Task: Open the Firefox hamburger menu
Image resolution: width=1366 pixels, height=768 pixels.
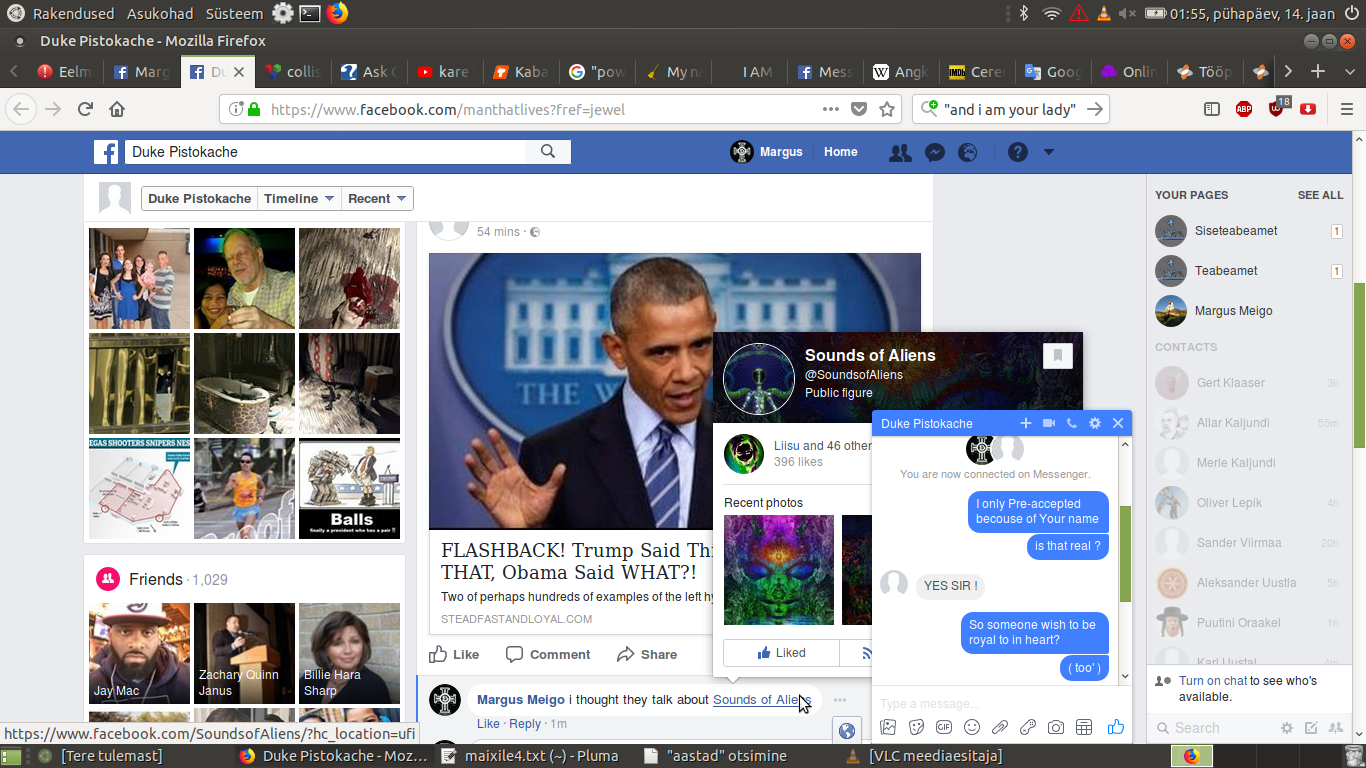Action: tap(1347, 109)
